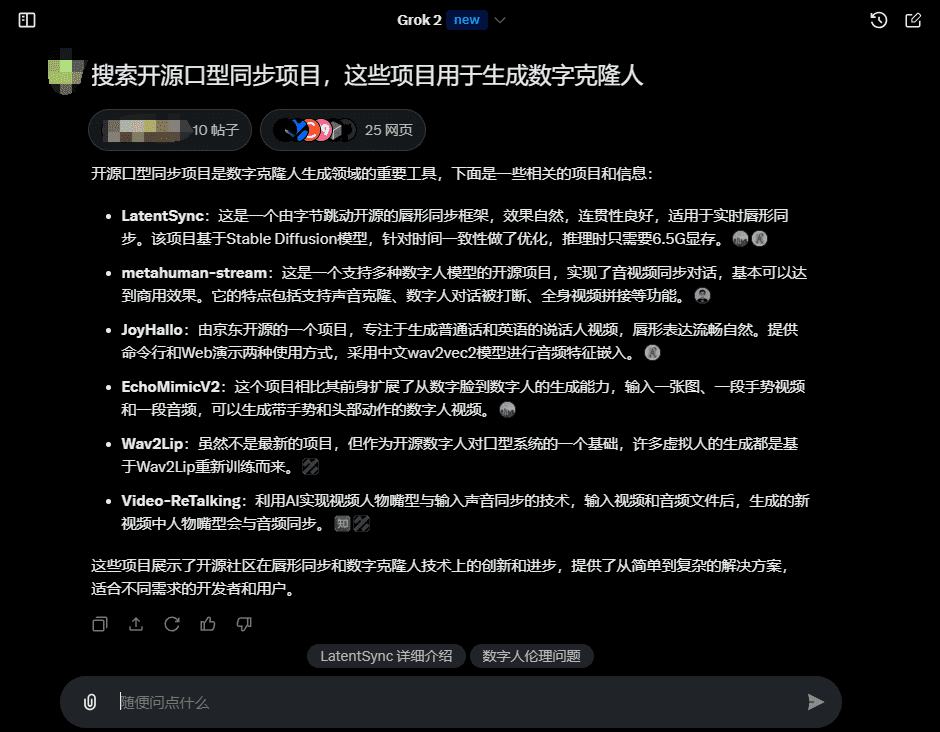Regenerate the response with refresh icon
The image size is (940, 732).
coord(172,624)
